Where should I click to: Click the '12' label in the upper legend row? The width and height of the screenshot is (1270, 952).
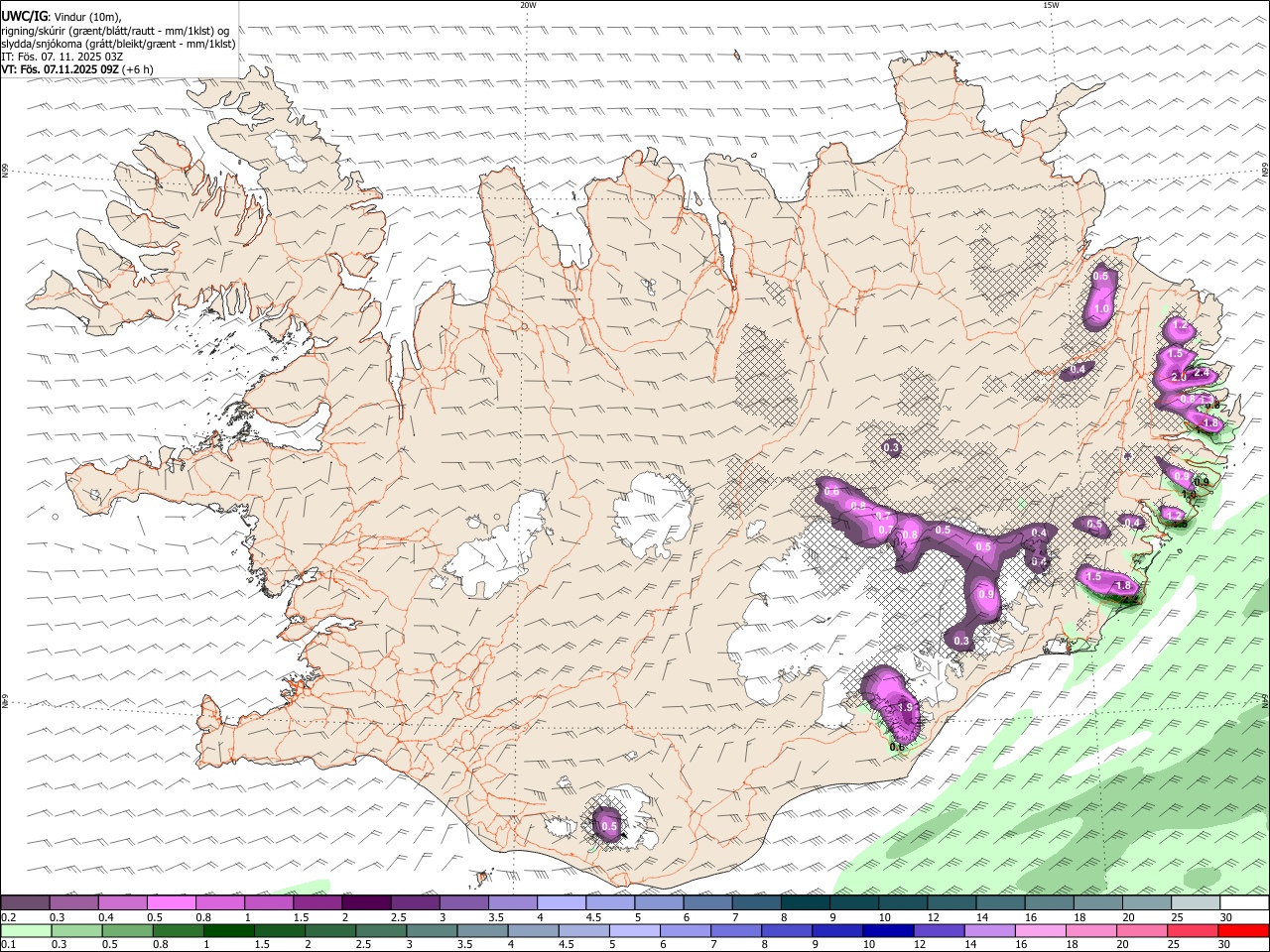[x=934, y=917]
